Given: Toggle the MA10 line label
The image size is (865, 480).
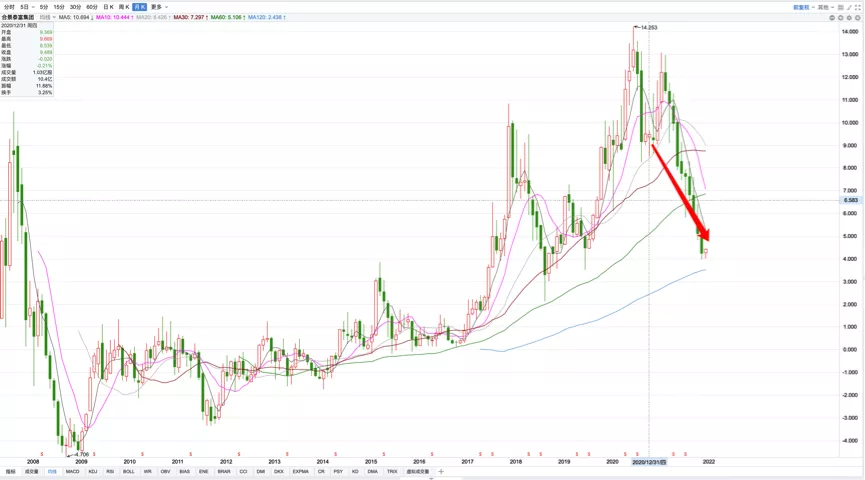Looking at the screenshot, I should [x=114, y=18].
